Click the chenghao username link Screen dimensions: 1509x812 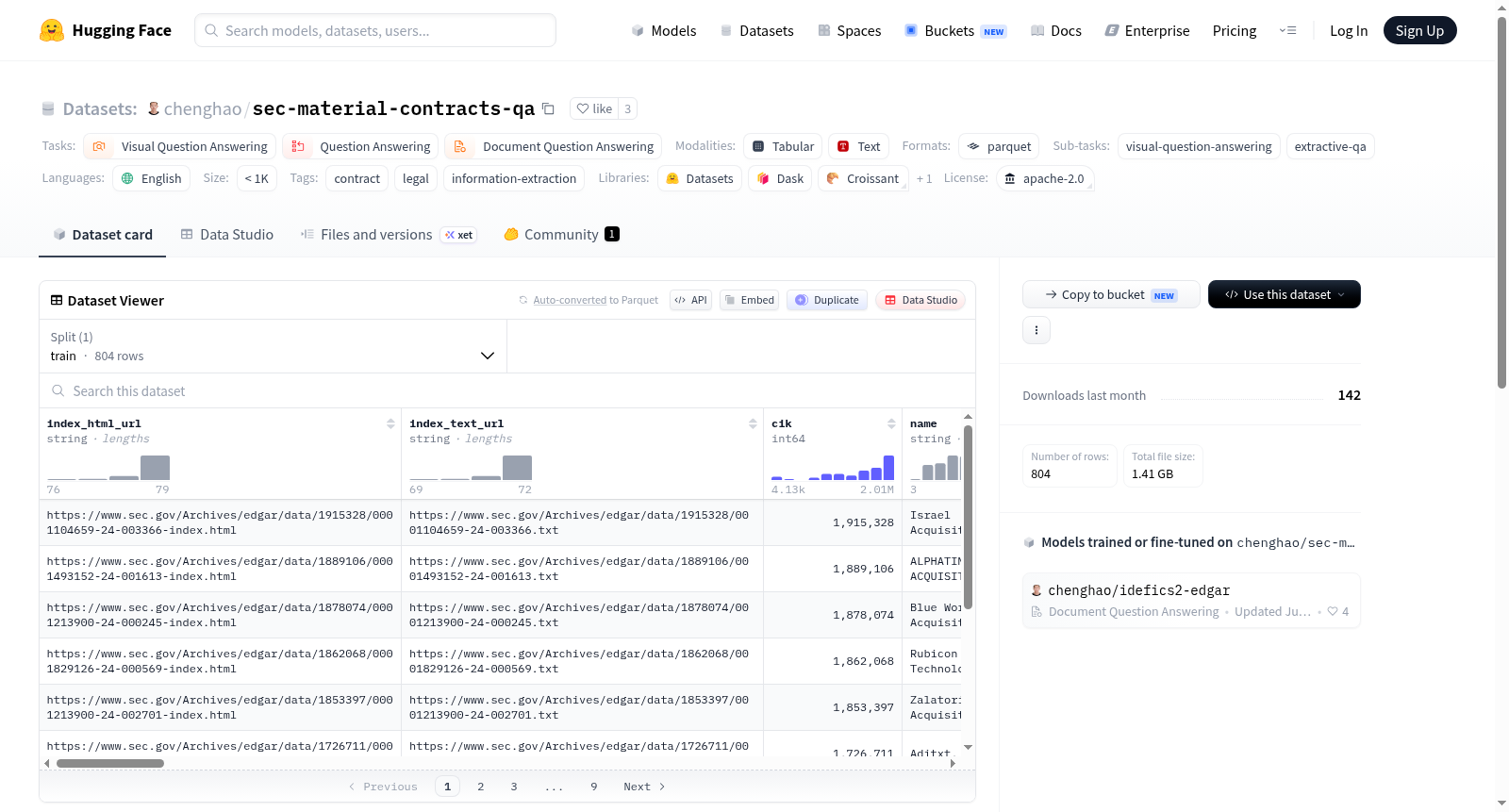[x=203, y=108]
